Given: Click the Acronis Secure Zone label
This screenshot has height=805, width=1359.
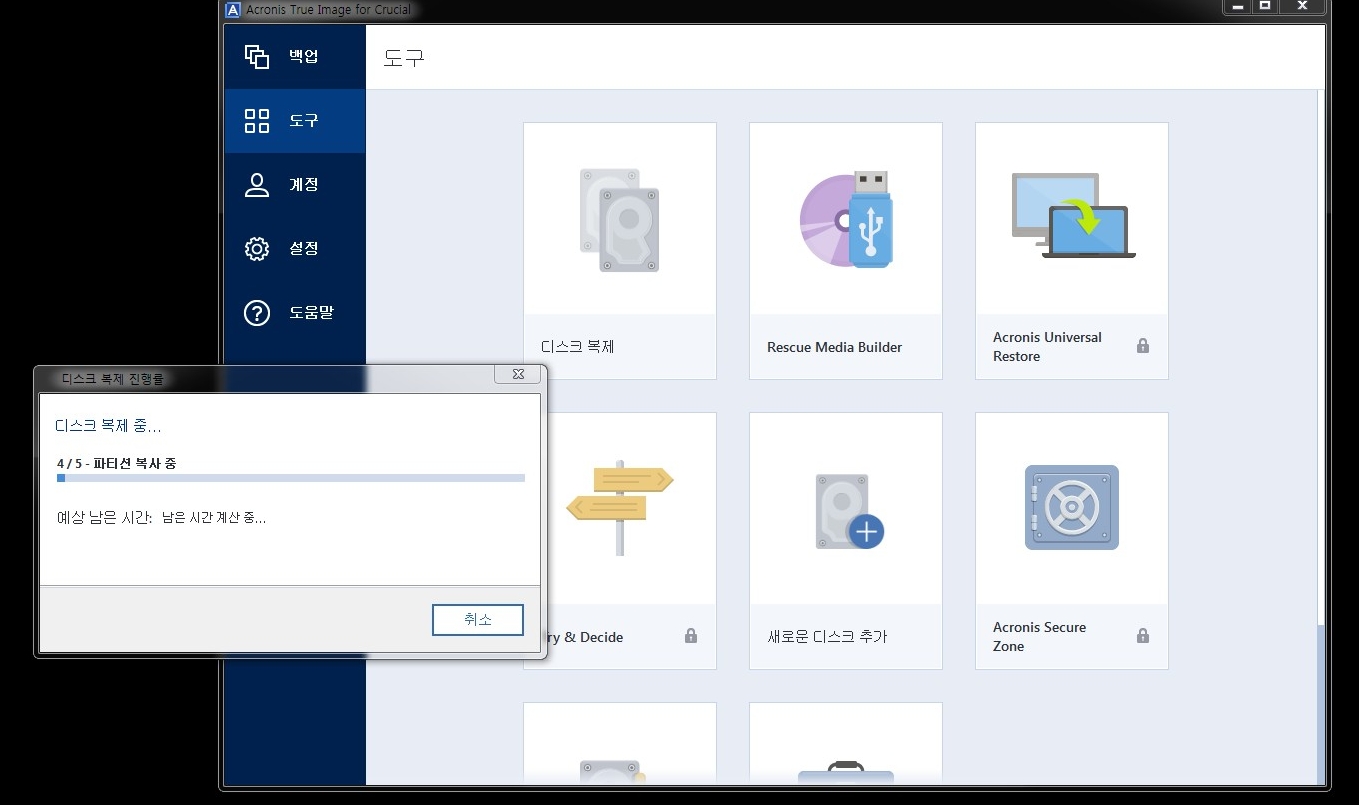Looking at the screenshot, I should point(1039,636).
